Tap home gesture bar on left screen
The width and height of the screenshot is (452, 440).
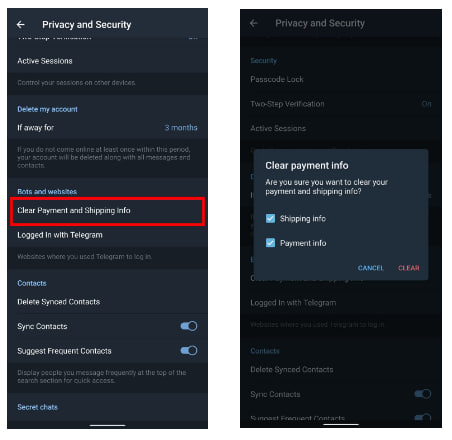pyautogui.click(x=107, y=425)
